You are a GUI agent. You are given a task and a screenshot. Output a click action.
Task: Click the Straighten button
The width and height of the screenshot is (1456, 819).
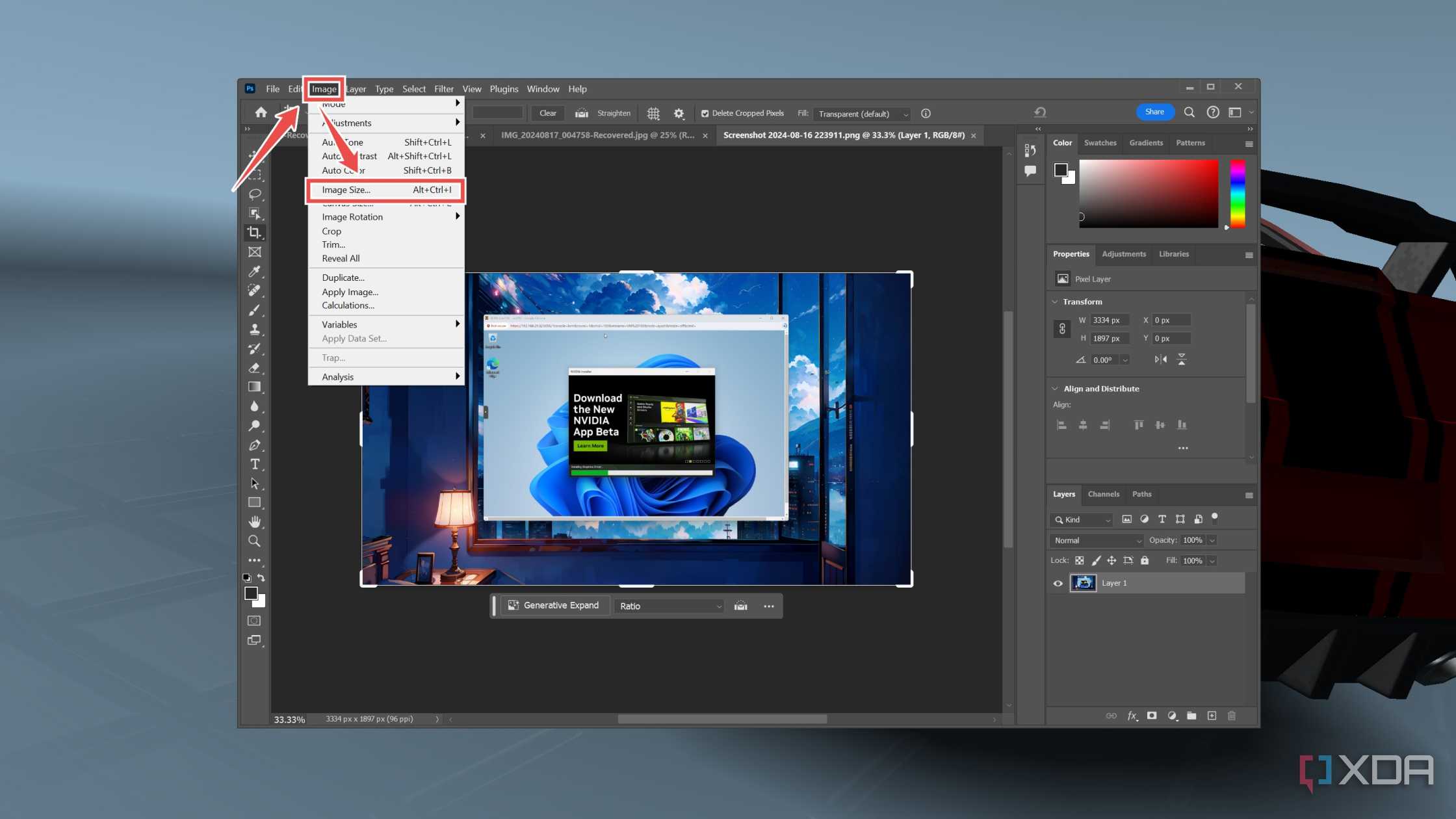603,113
